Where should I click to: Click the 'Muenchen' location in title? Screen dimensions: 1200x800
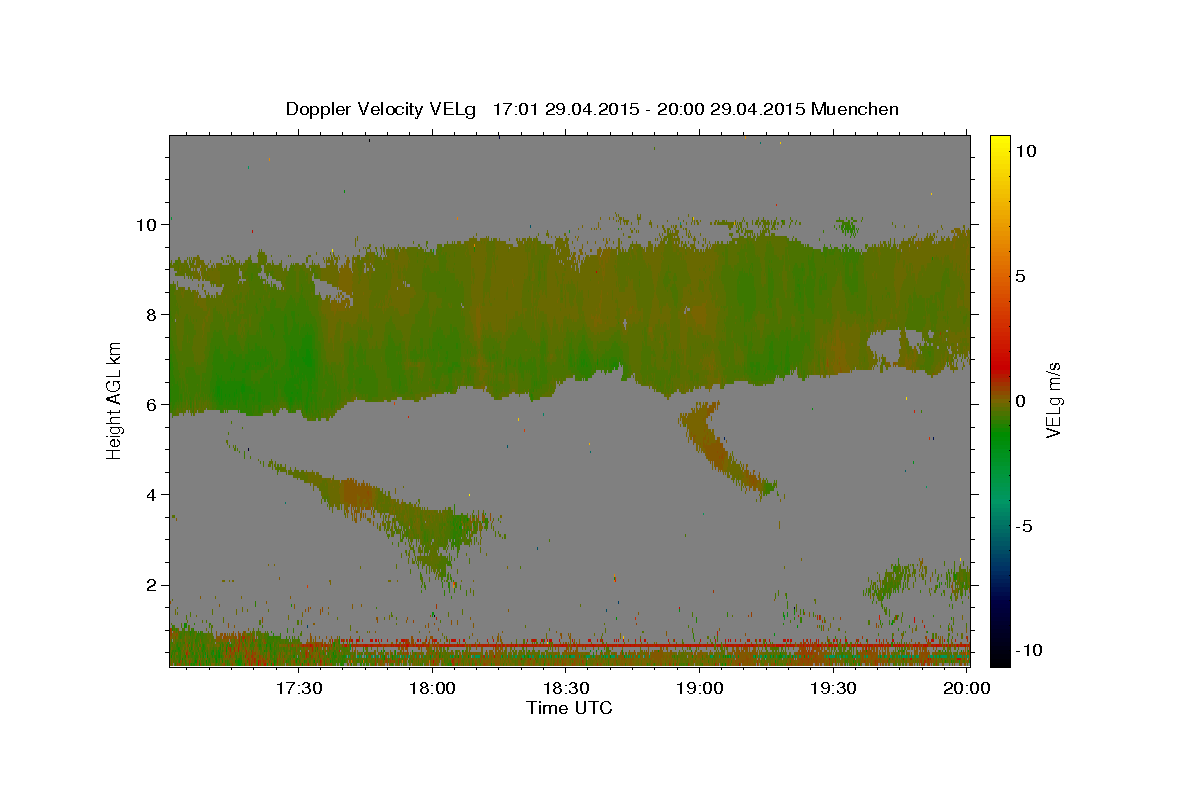click(x=855, y=109)
